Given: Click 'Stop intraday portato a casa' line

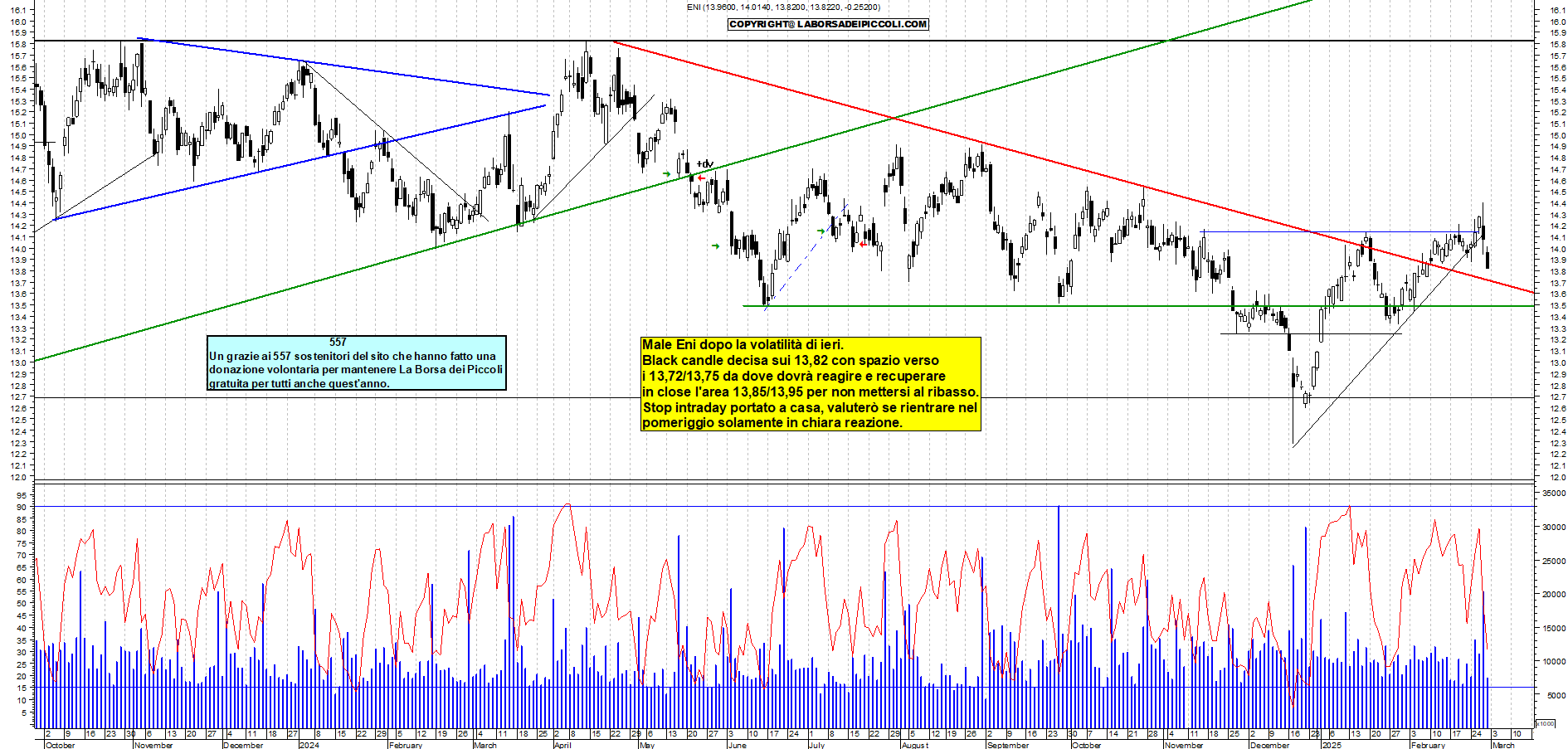Looking at the screenshot, I should click(x=810, y=407).
